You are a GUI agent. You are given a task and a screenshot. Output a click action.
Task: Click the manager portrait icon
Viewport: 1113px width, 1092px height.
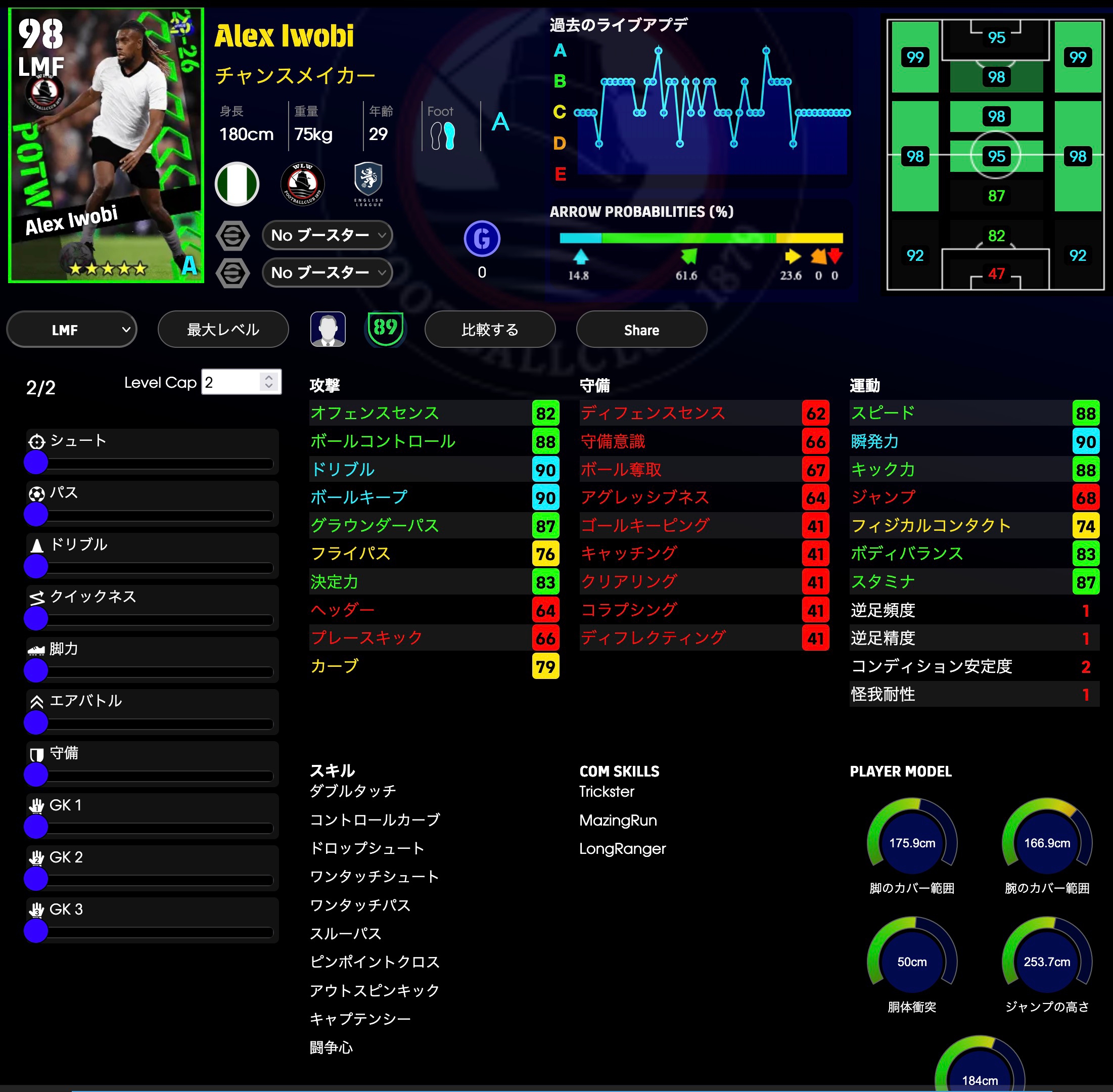(328, 329)
